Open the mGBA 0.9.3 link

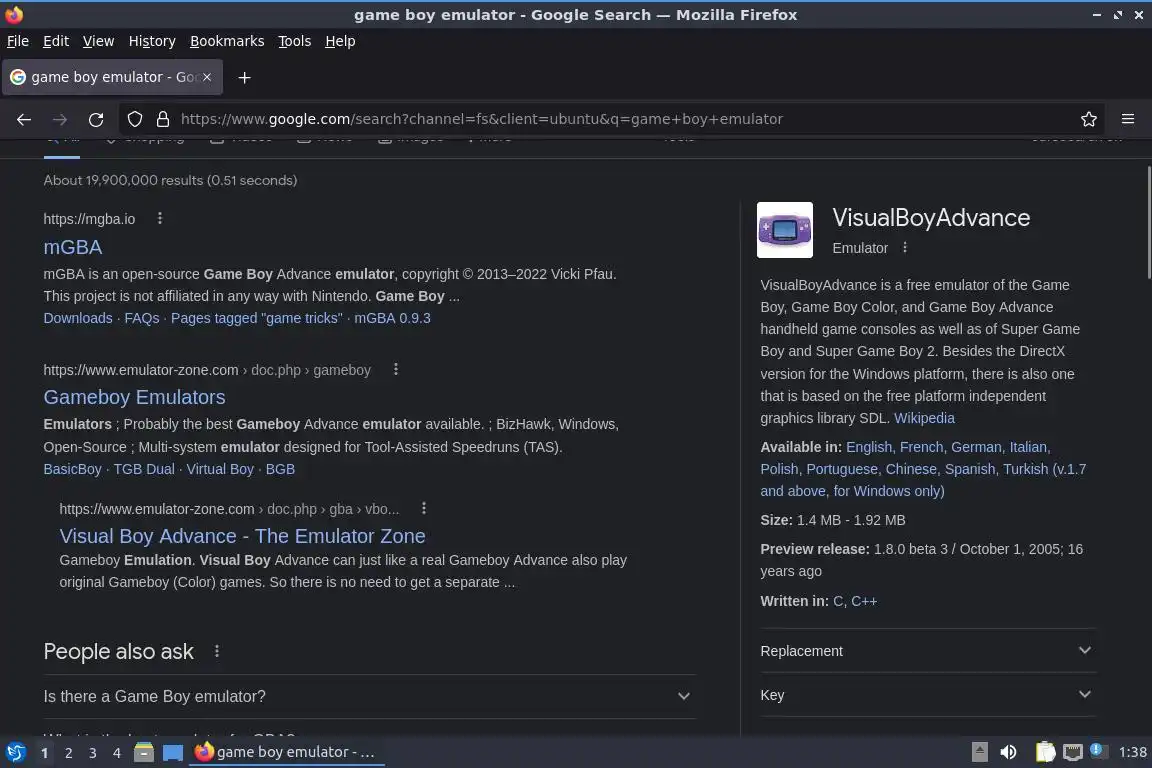point(392,318)
